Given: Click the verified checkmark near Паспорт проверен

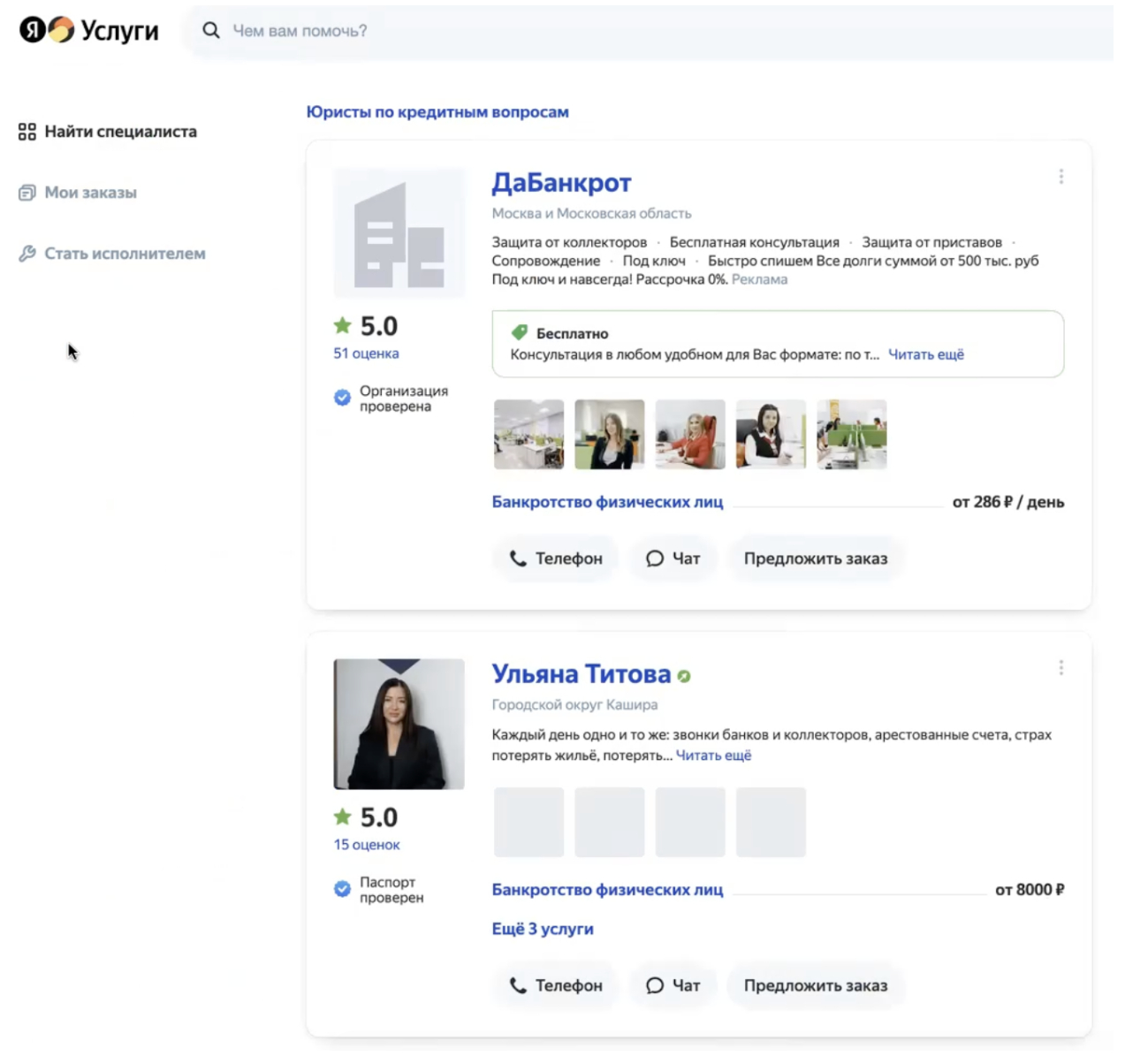Looking at the screenshot, I should pos(342,889).
